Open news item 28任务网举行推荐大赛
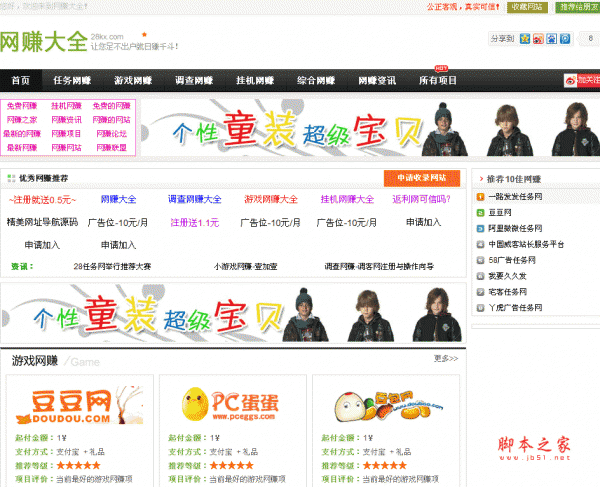 [112, 266]
